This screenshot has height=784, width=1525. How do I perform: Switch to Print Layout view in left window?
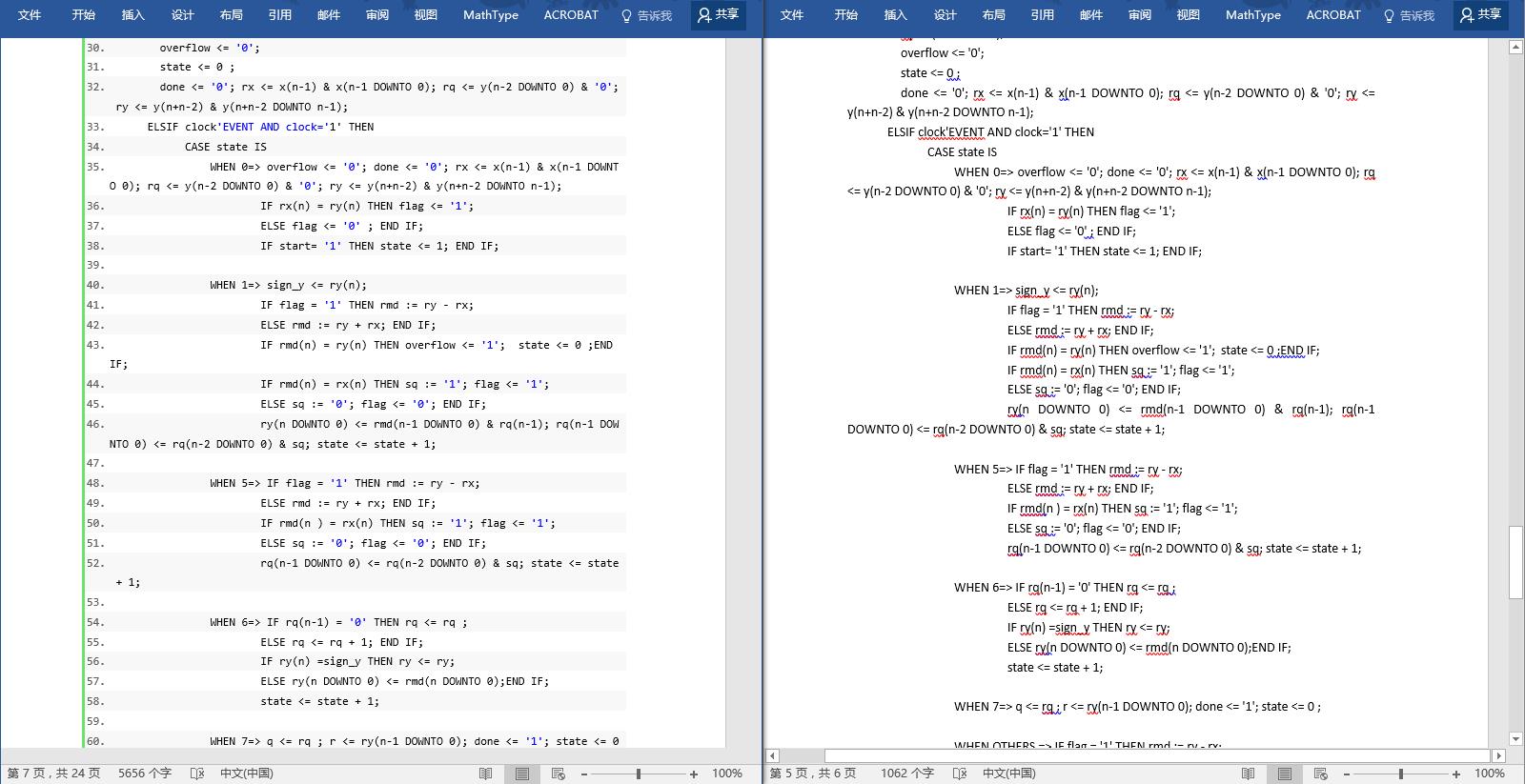point(522,774)
